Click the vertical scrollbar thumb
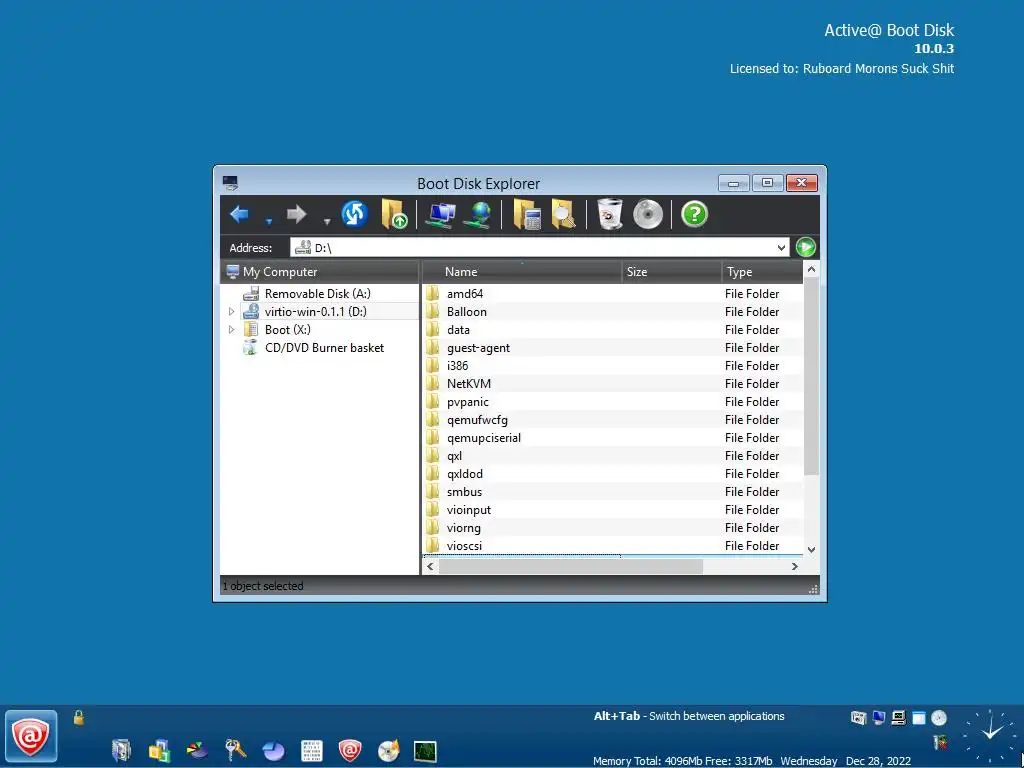 point(811,376)
